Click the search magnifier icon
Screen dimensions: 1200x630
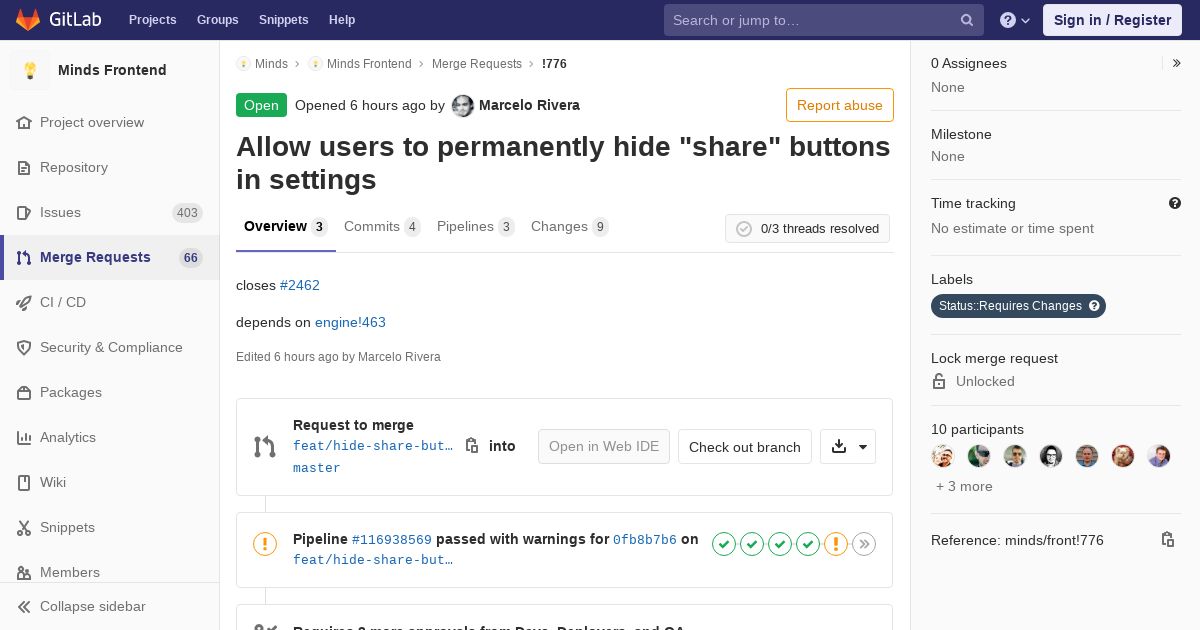coord(967,20)
